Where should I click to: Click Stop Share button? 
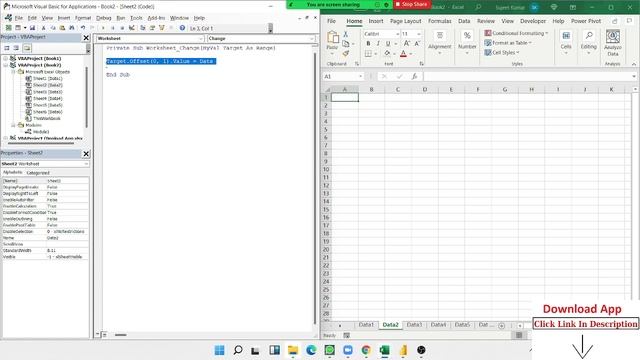(411, 4)
